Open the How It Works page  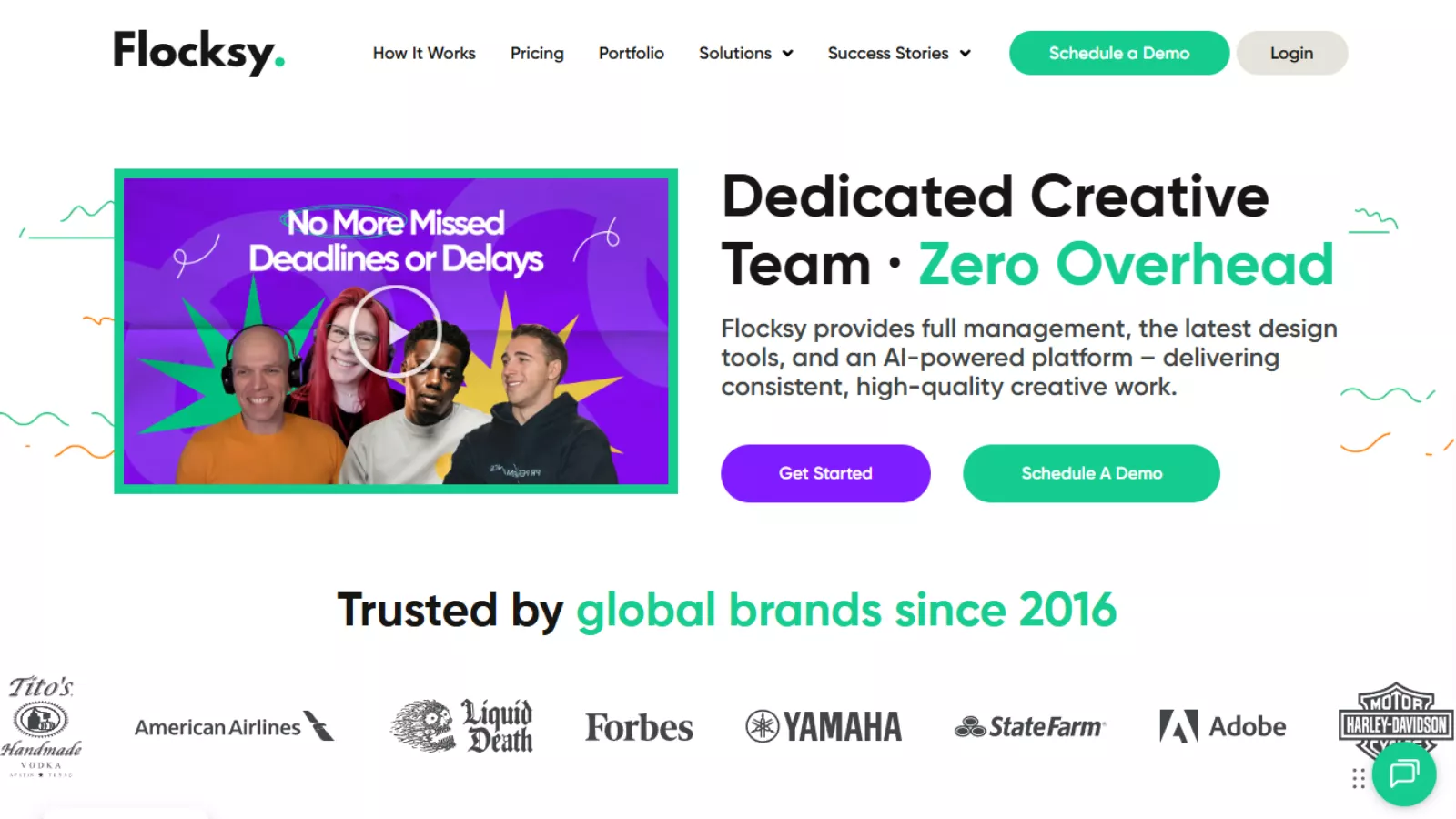(x=424, y=53)
